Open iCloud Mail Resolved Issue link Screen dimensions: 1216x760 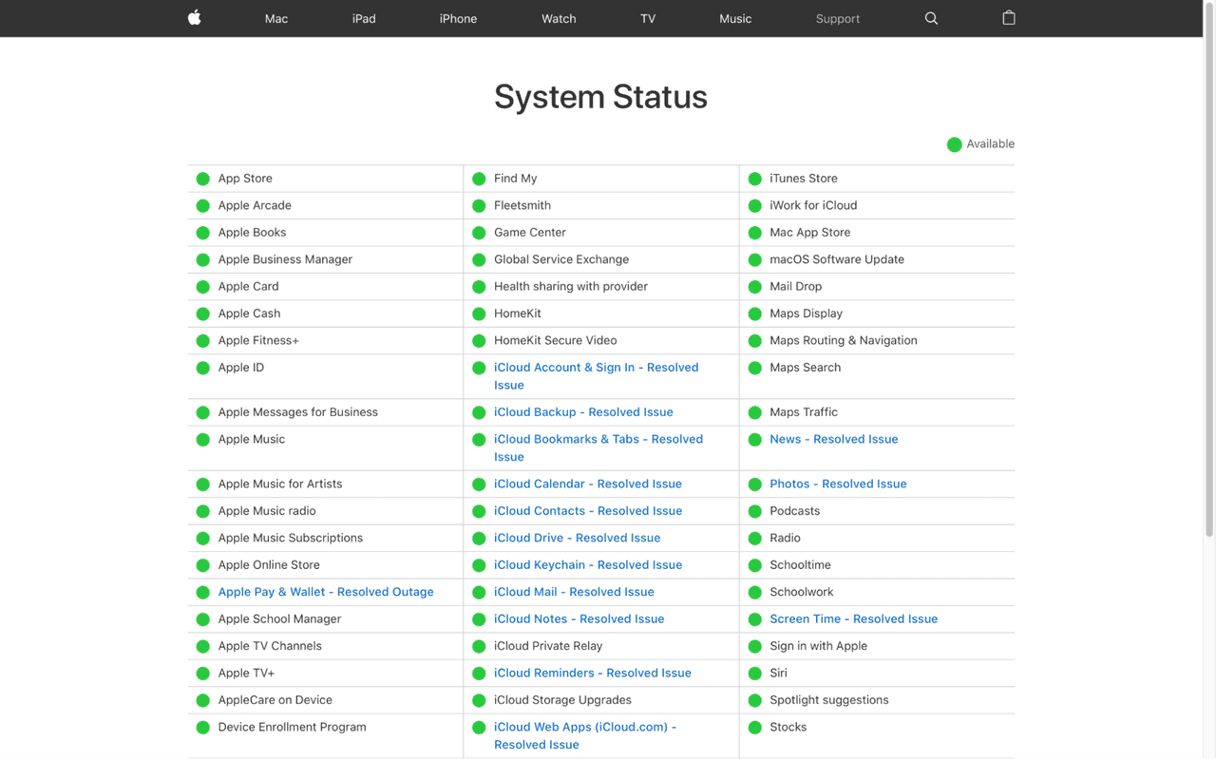[x=573, y=592]
